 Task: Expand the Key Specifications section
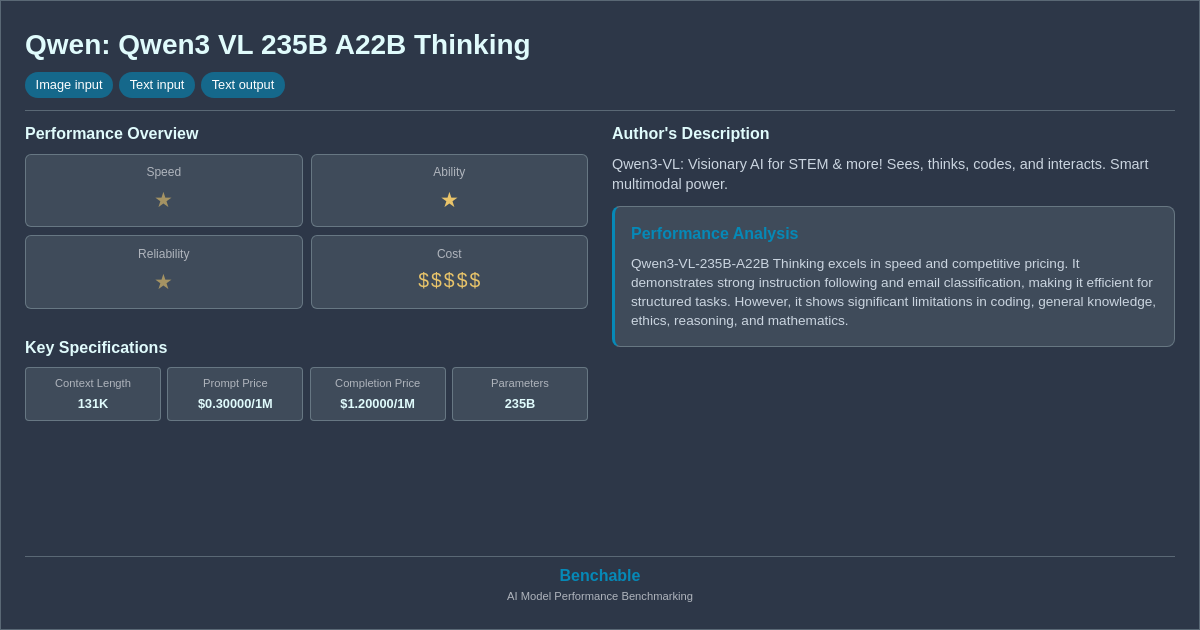[x=96, y=347]
